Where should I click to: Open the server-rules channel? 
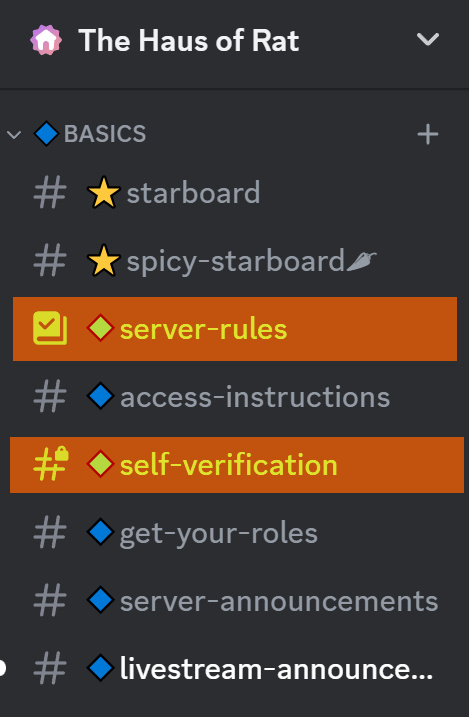click(x=235, y=329)
